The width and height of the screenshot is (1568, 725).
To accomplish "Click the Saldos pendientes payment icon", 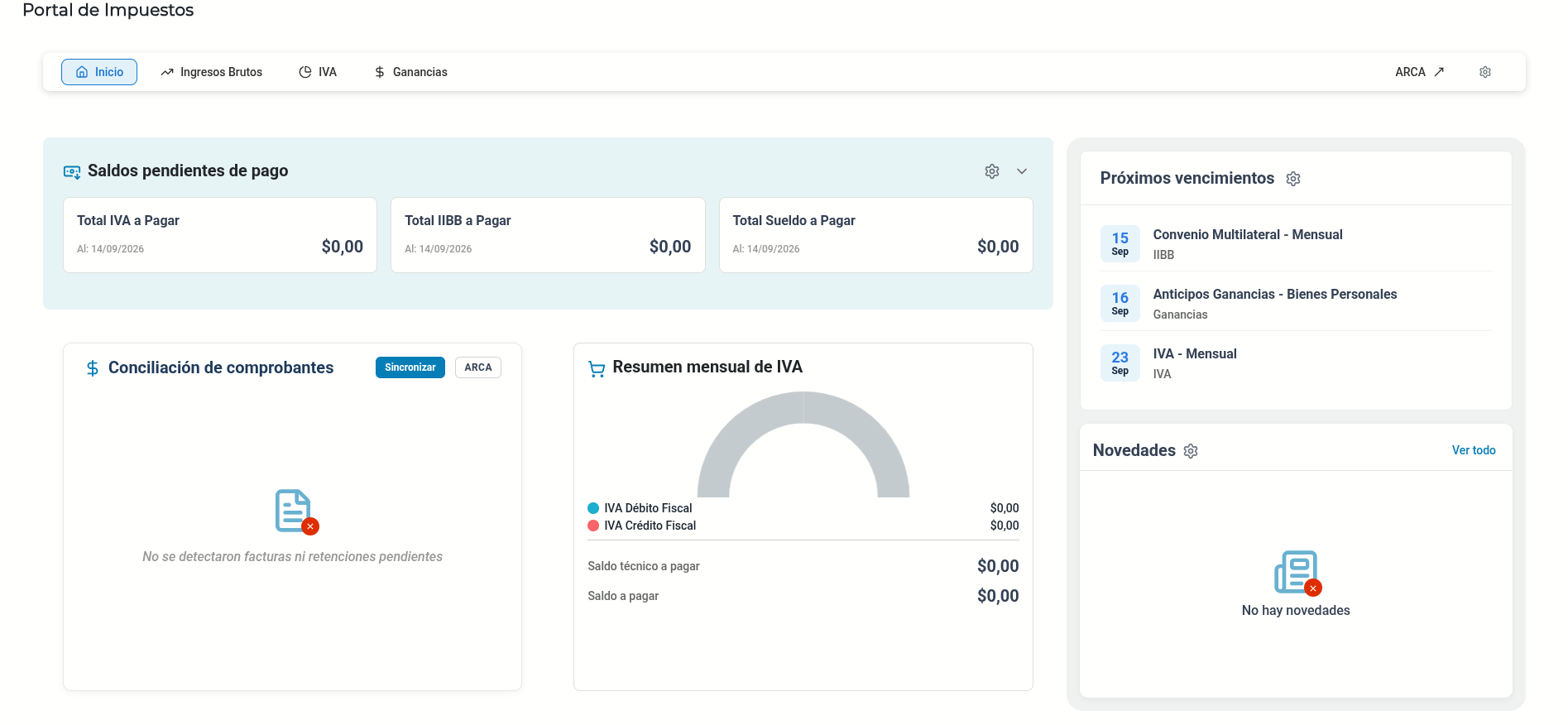I will (x=72, y=171).
